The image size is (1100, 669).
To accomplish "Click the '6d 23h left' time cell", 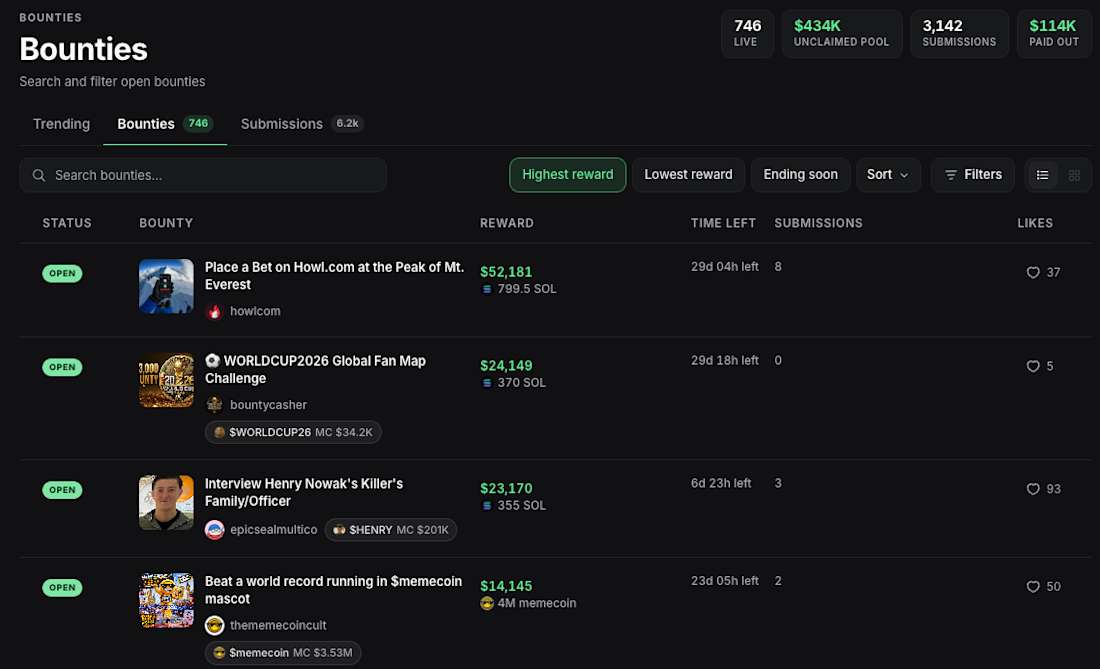I will (721, 483).
